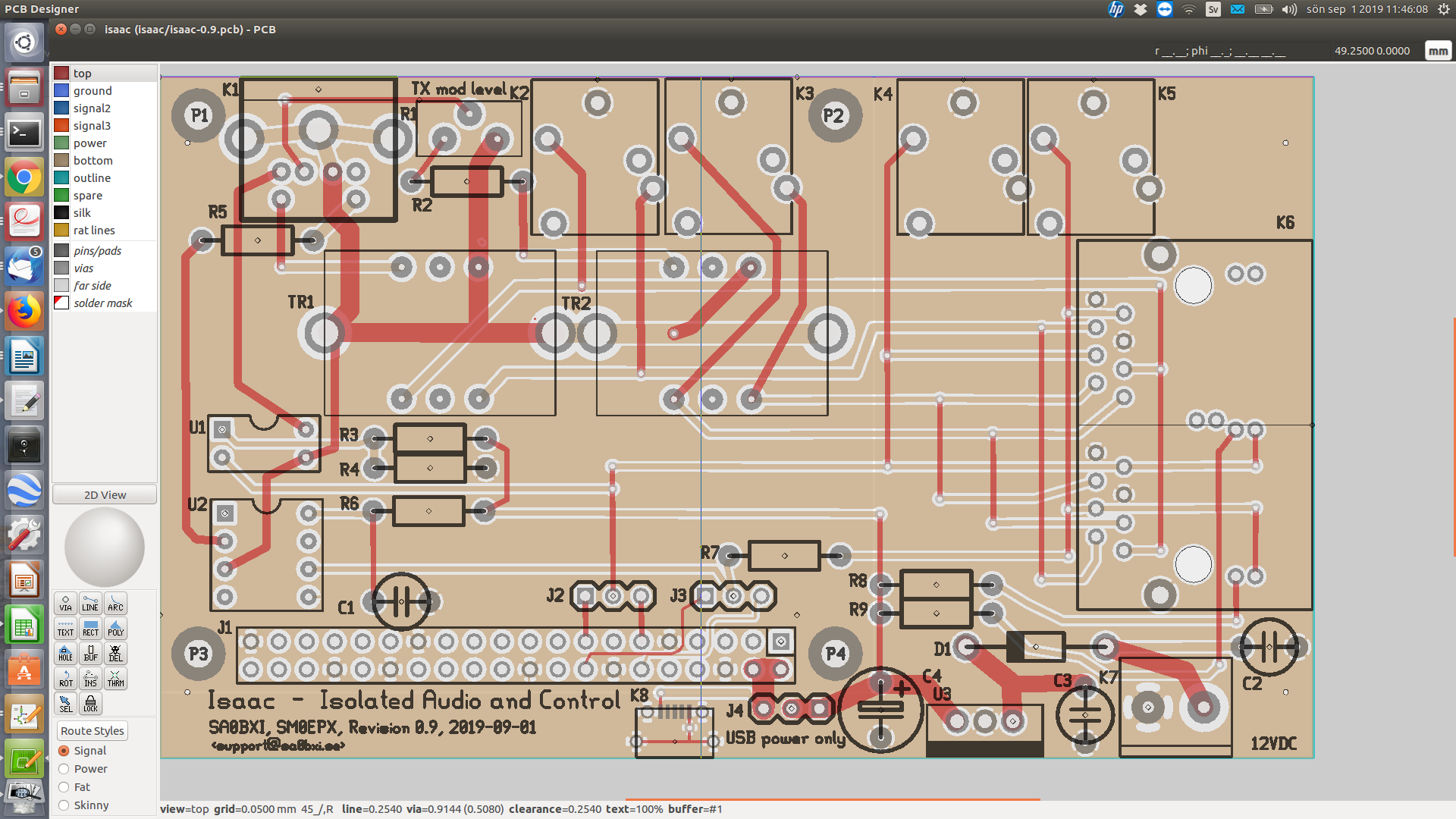
Task: Activate the DEL delete tool
Action: tap(115, 653)
